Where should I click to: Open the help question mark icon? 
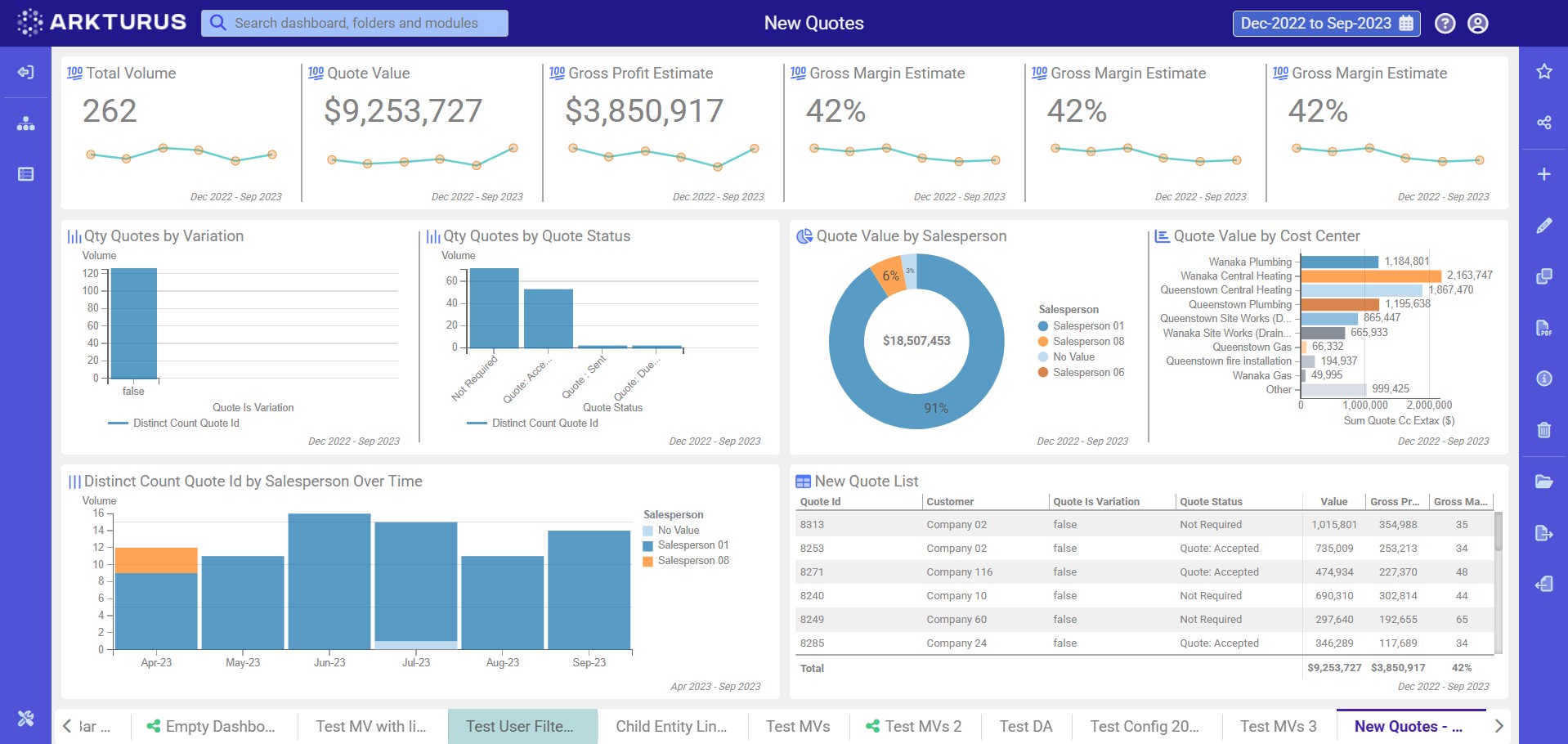point(1445,23)
